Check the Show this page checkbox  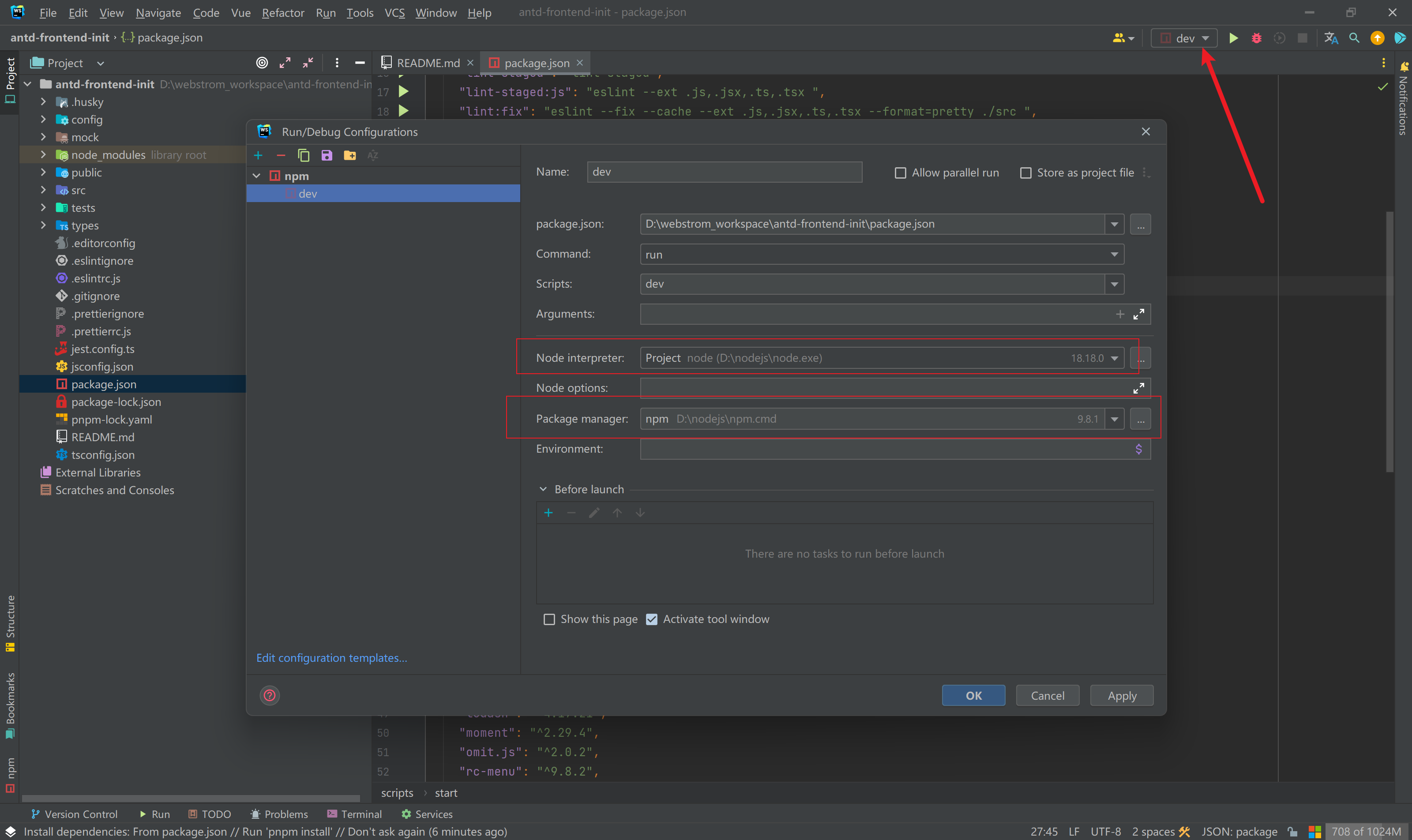[x=548, y=619]
